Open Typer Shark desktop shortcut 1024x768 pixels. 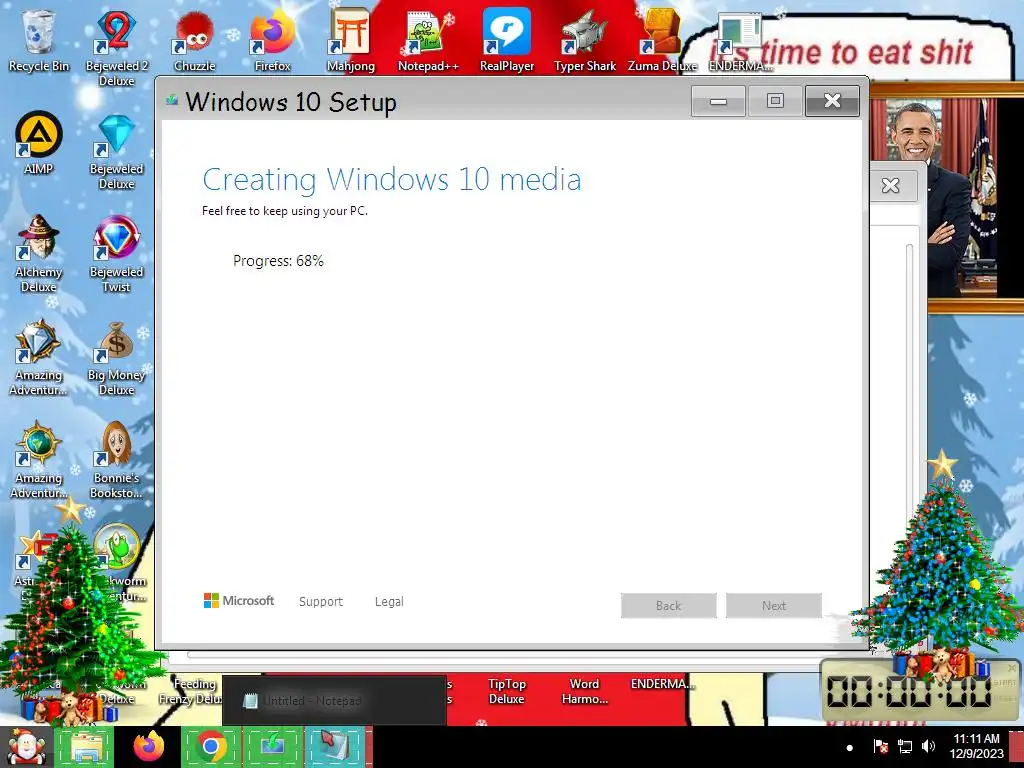(x=584, y=40)
